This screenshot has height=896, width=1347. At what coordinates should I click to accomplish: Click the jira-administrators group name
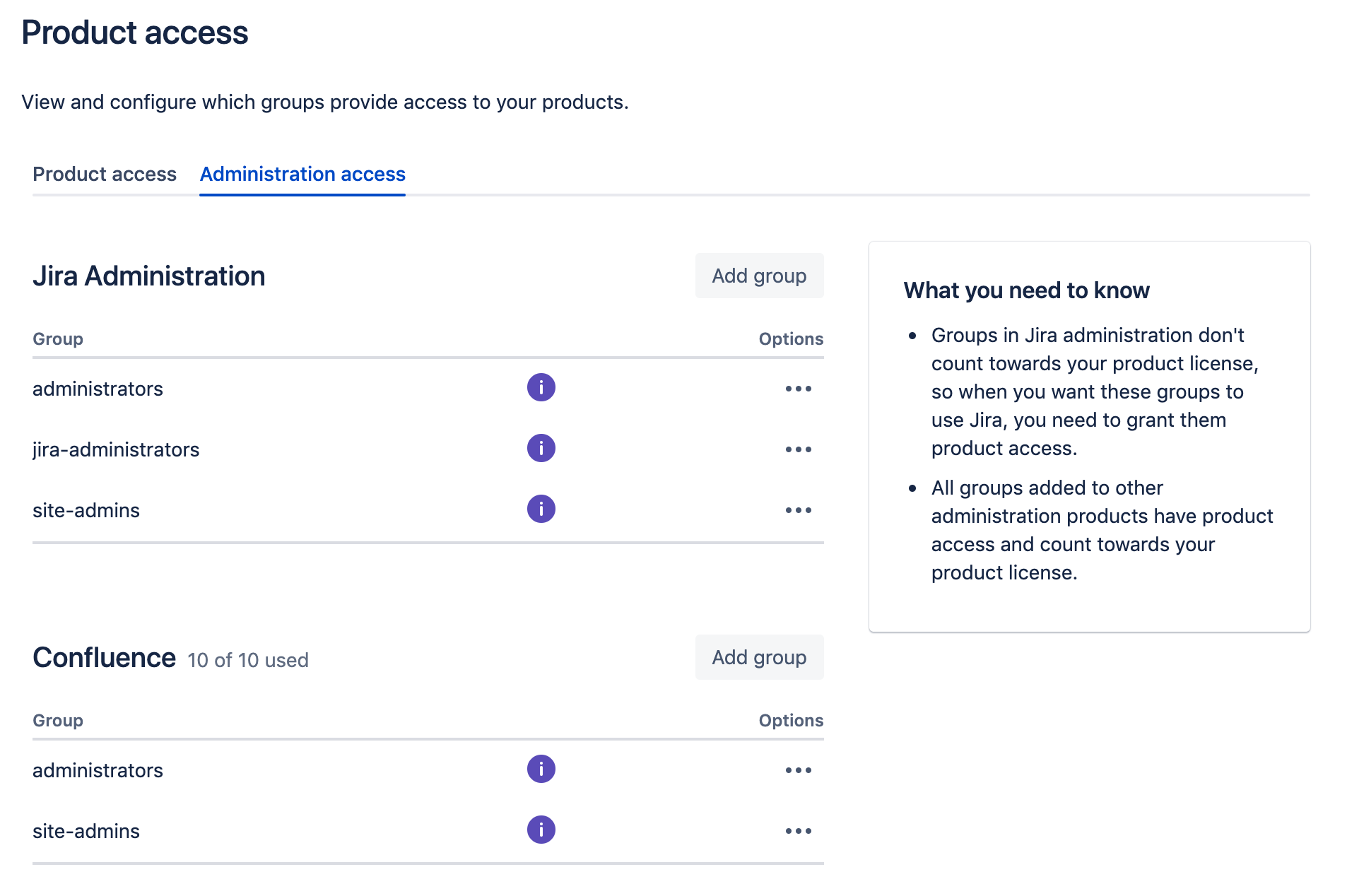coord(116,449)
